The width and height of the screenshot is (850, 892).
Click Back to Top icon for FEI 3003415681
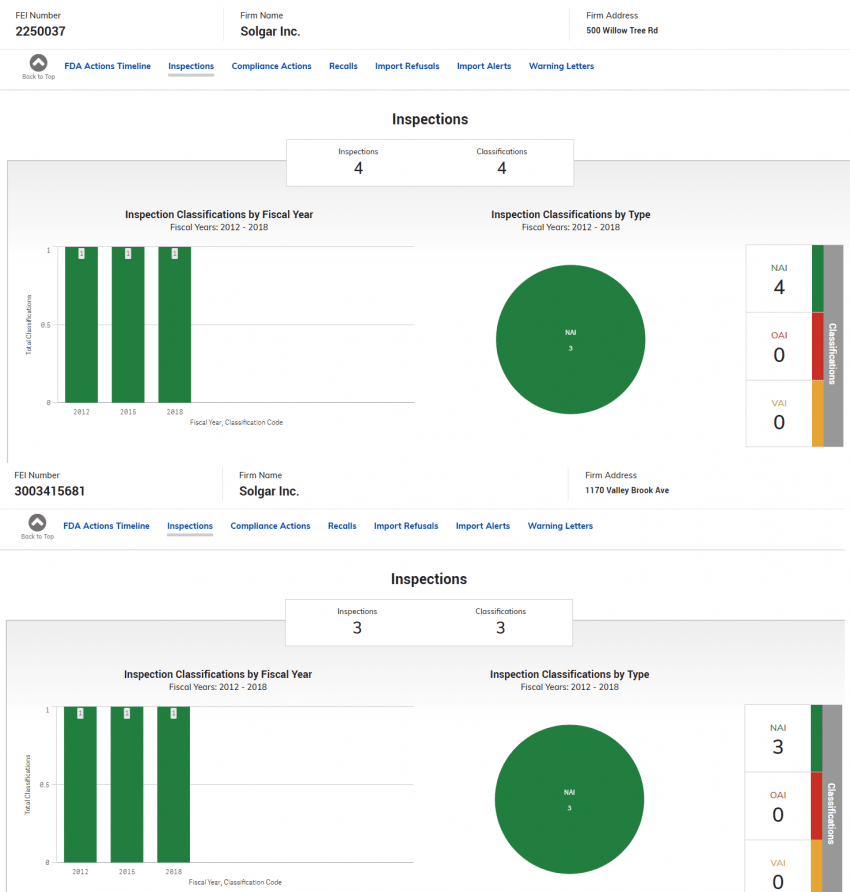click(38, 522)
